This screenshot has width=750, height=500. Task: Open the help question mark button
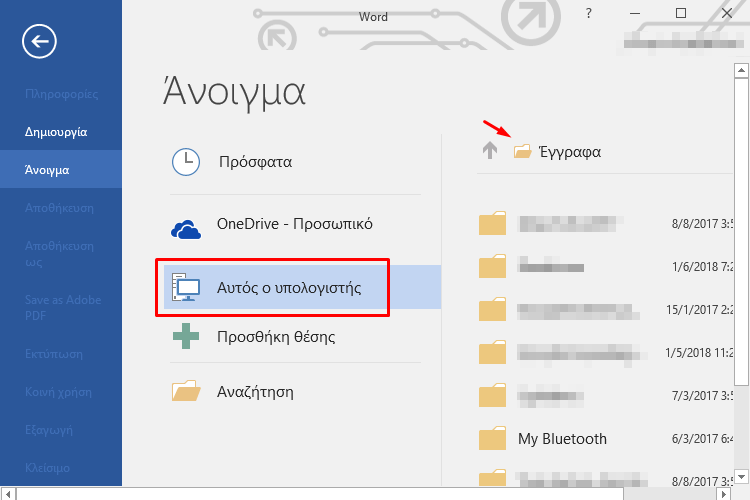(588, 13)
